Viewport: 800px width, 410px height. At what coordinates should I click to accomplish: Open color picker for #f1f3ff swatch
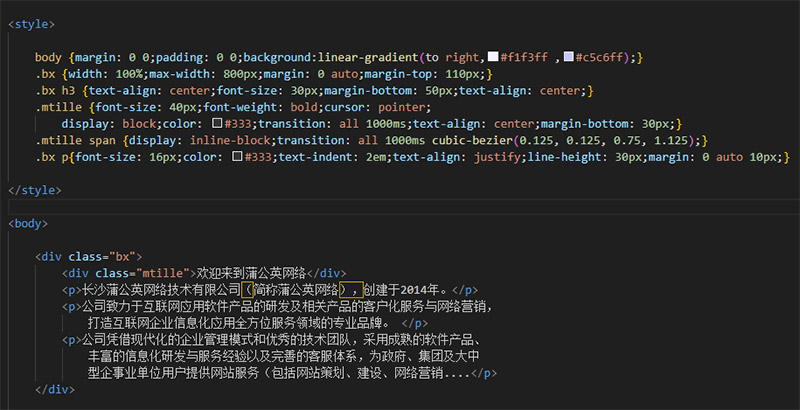pyautogui.click(x=493, y=57)
